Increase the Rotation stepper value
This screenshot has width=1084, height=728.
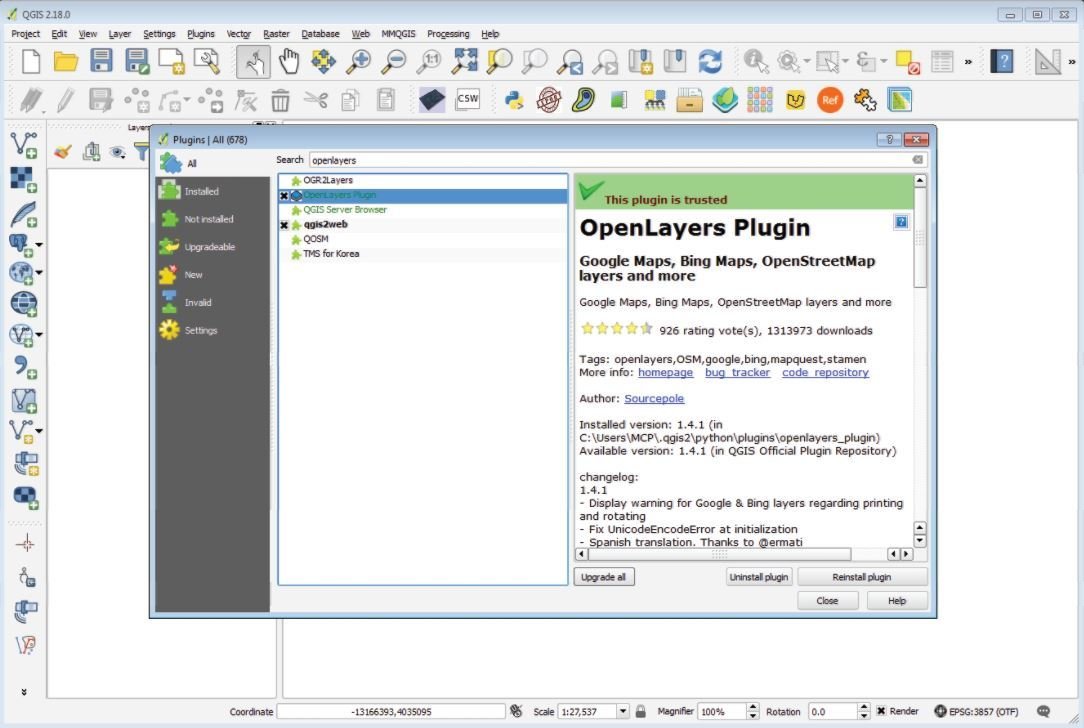tap(863, 707)
